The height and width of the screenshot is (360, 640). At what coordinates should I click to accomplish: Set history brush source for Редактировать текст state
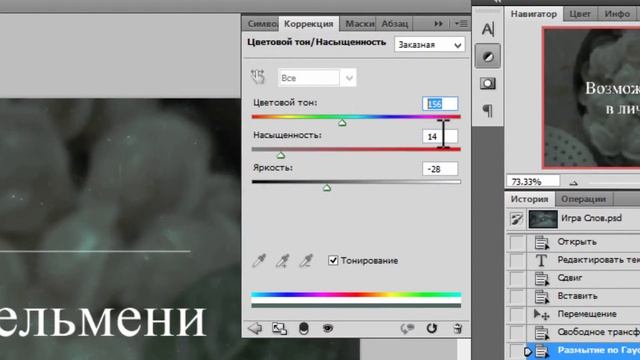coord(517,260)
